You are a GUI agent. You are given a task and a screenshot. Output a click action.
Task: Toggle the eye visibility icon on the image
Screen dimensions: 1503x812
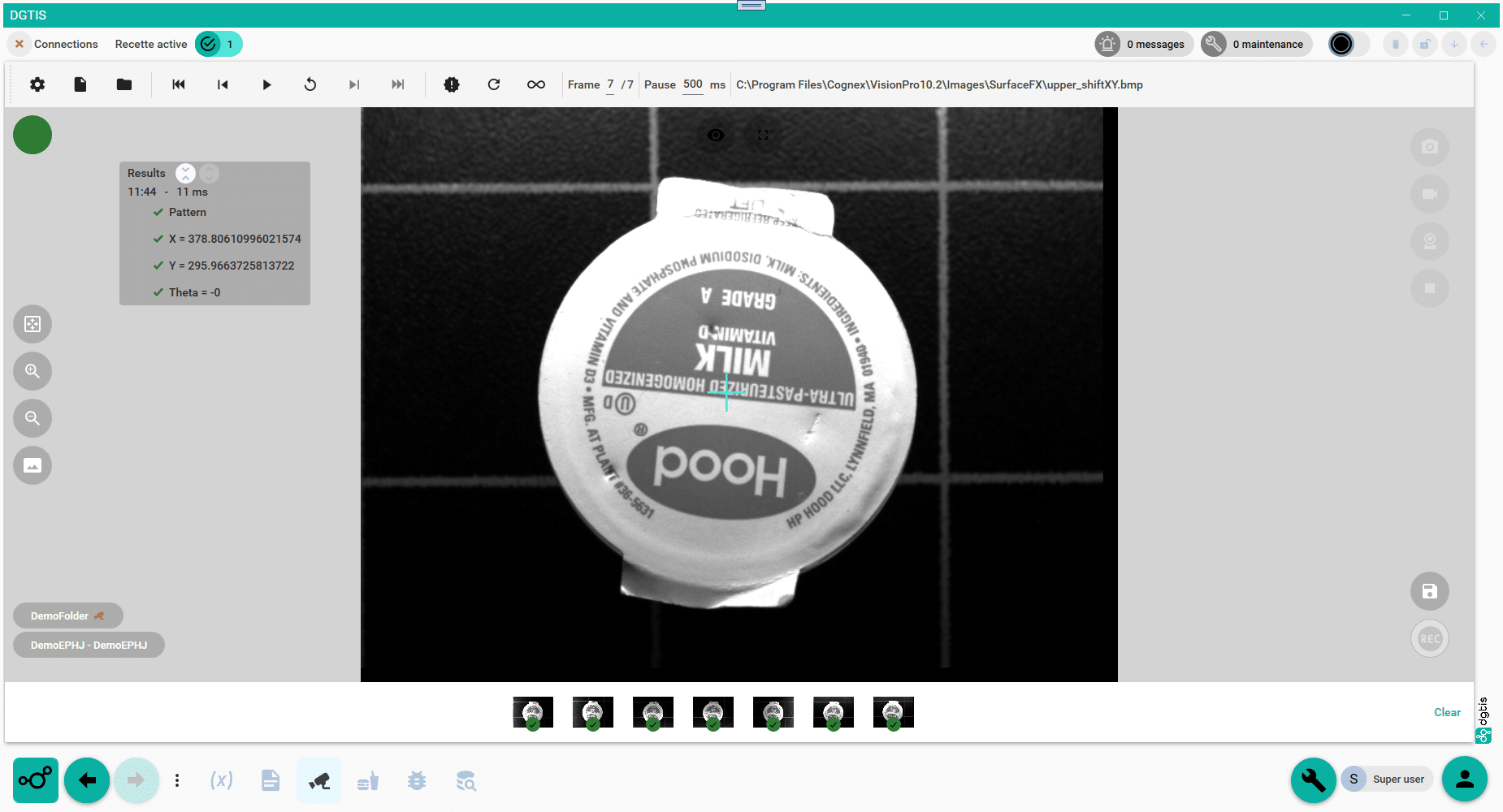click(x=716, y=135)
